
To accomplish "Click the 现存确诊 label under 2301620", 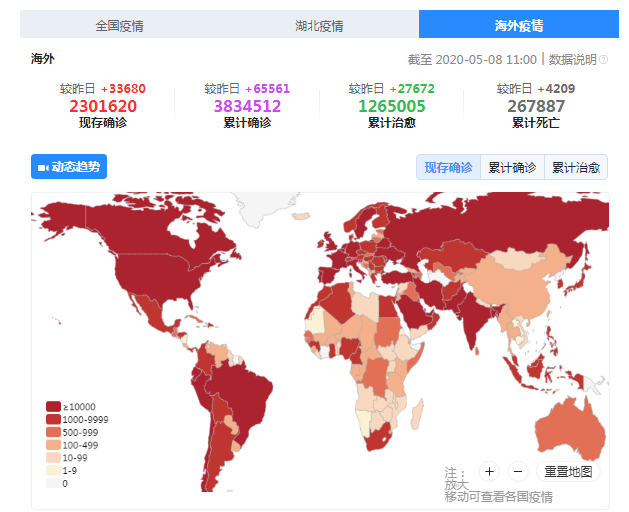I will pos(103,122).
